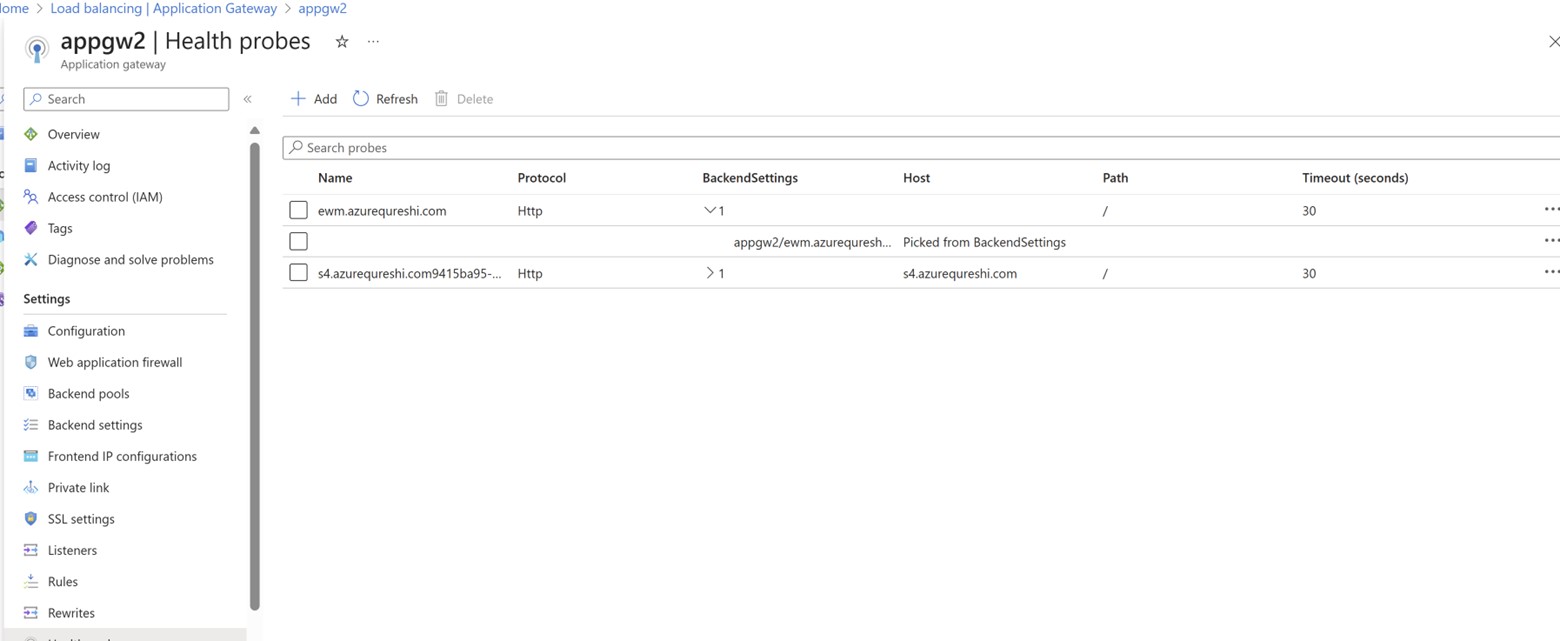Click the Web application firewall shield icon
Screen dimensions: 1560x641
(31, 362)
